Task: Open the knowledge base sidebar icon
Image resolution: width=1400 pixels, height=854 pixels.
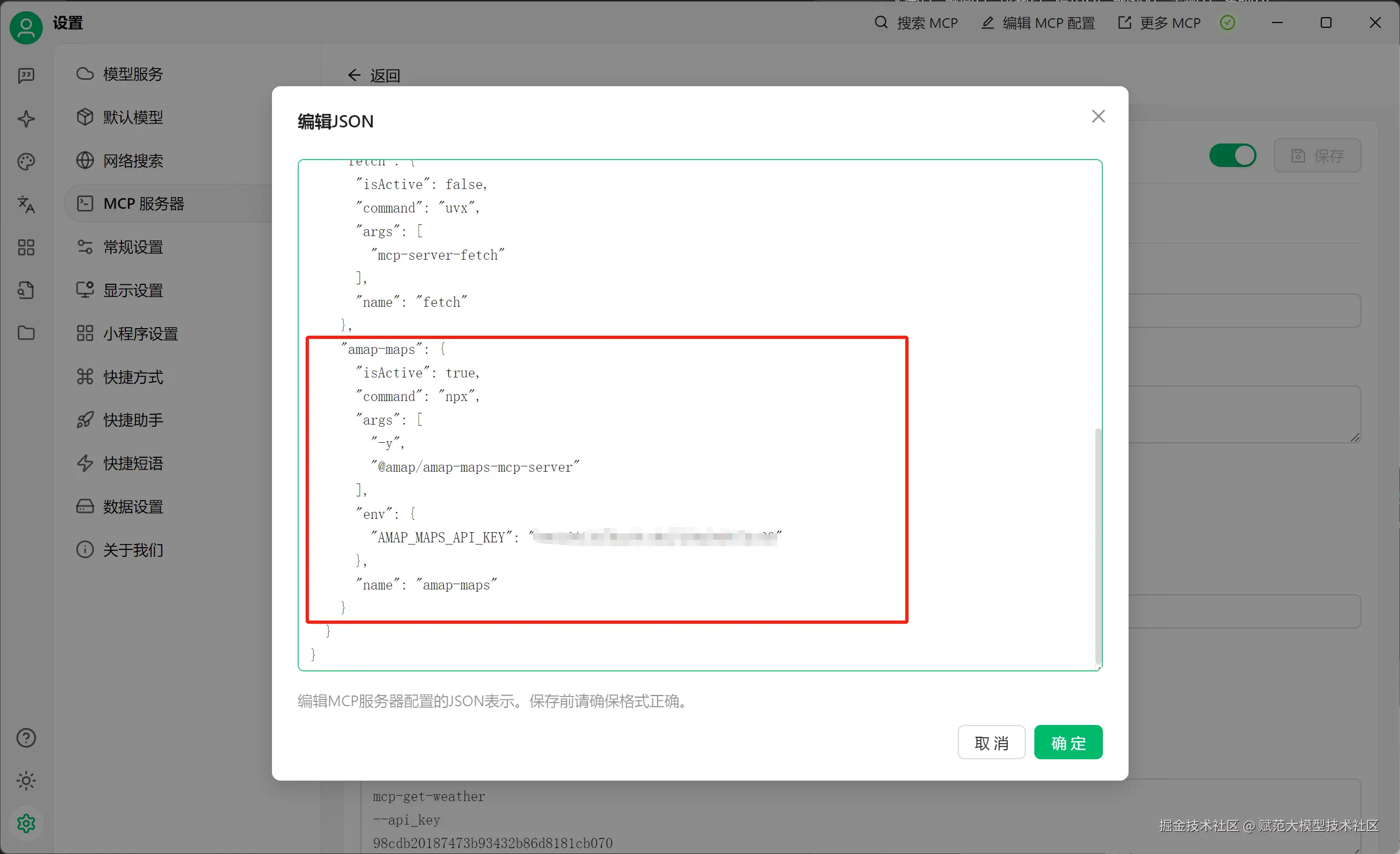Action: 26,290
